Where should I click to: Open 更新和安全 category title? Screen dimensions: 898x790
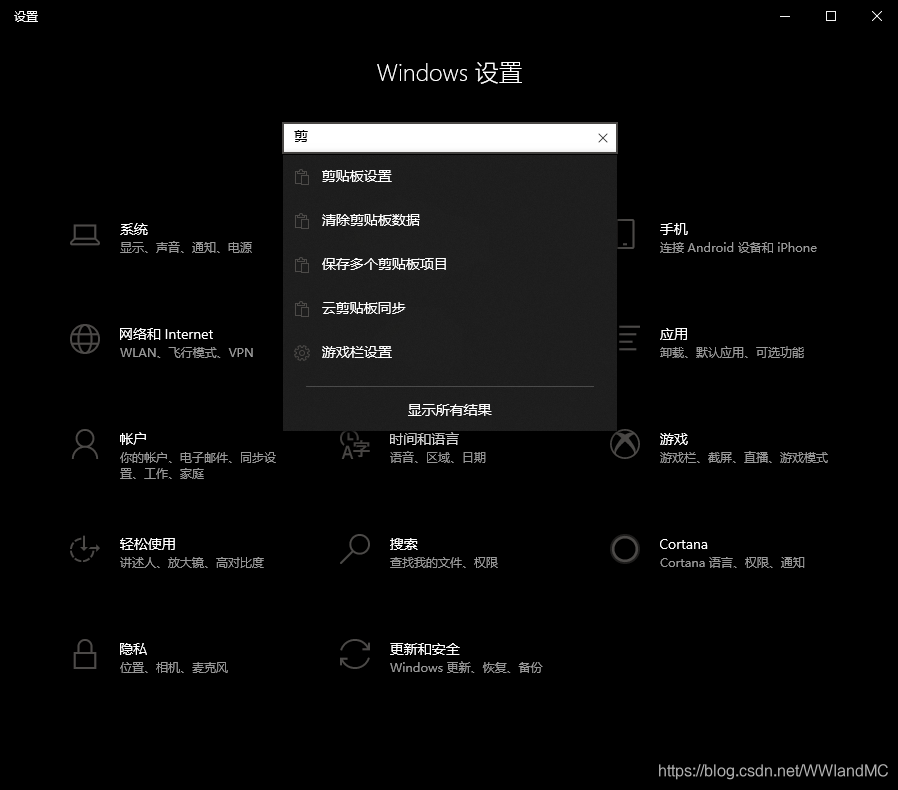[424, 649]
